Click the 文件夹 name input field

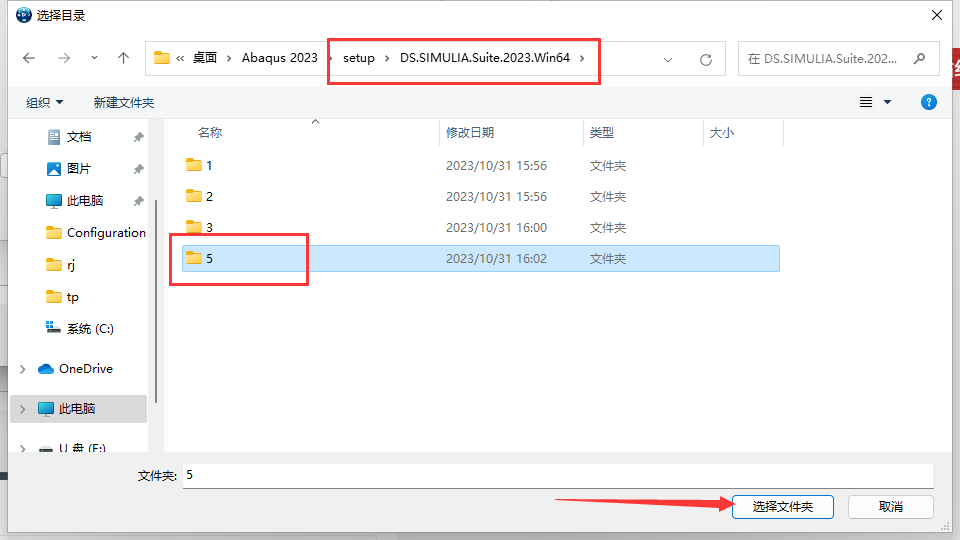coord(558,475)
